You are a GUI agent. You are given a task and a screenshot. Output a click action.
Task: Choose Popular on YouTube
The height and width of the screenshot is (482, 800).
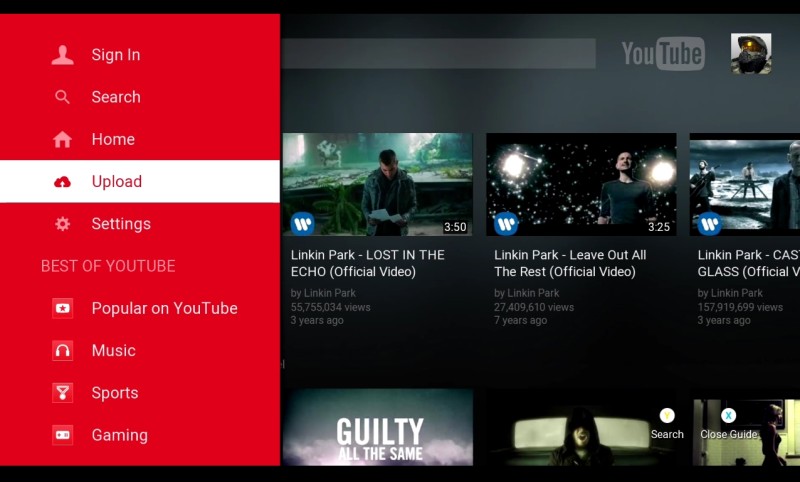(164, 308)
